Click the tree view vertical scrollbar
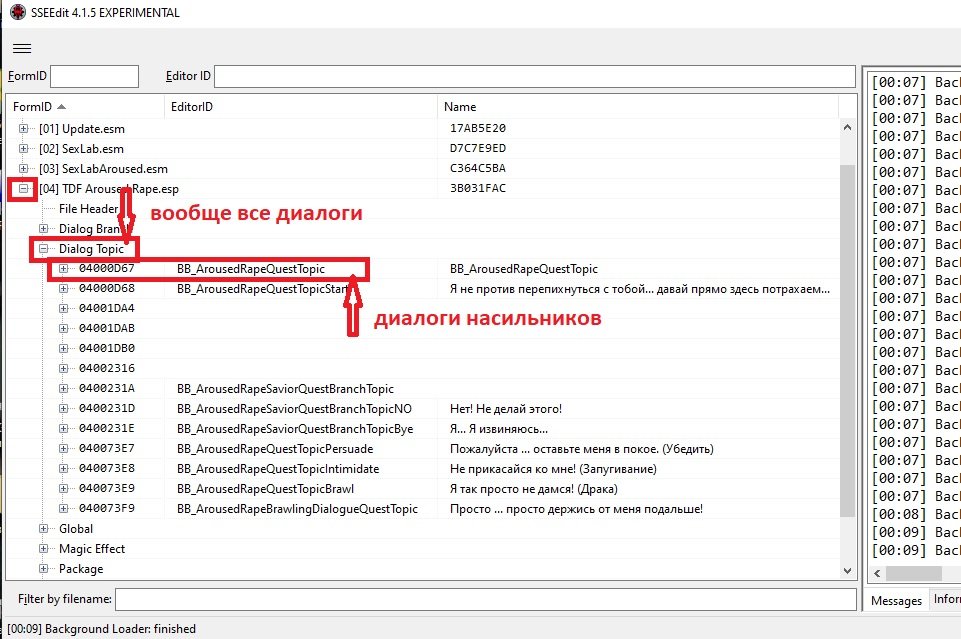 [x=849, y=340]
